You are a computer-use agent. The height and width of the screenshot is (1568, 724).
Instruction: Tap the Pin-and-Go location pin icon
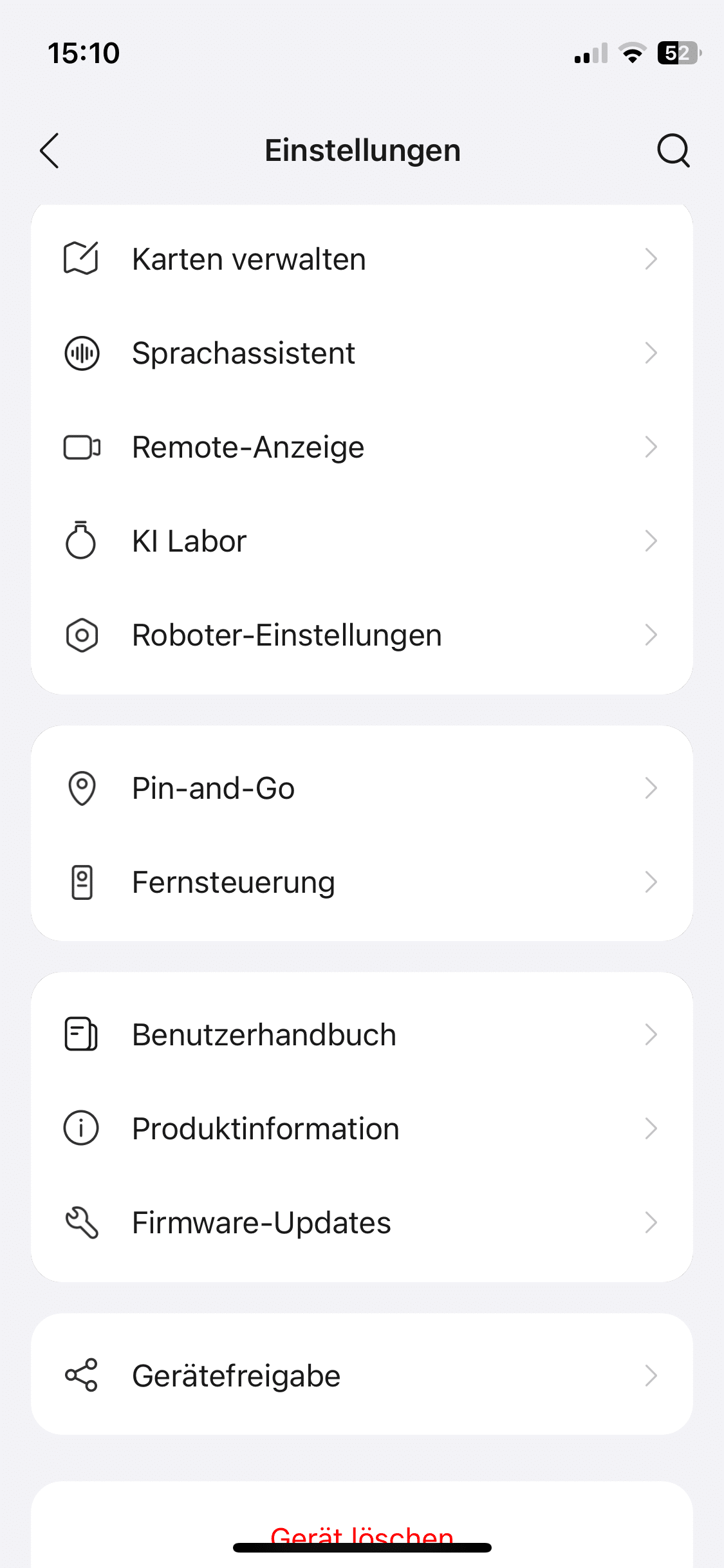[x=82, y=789]
